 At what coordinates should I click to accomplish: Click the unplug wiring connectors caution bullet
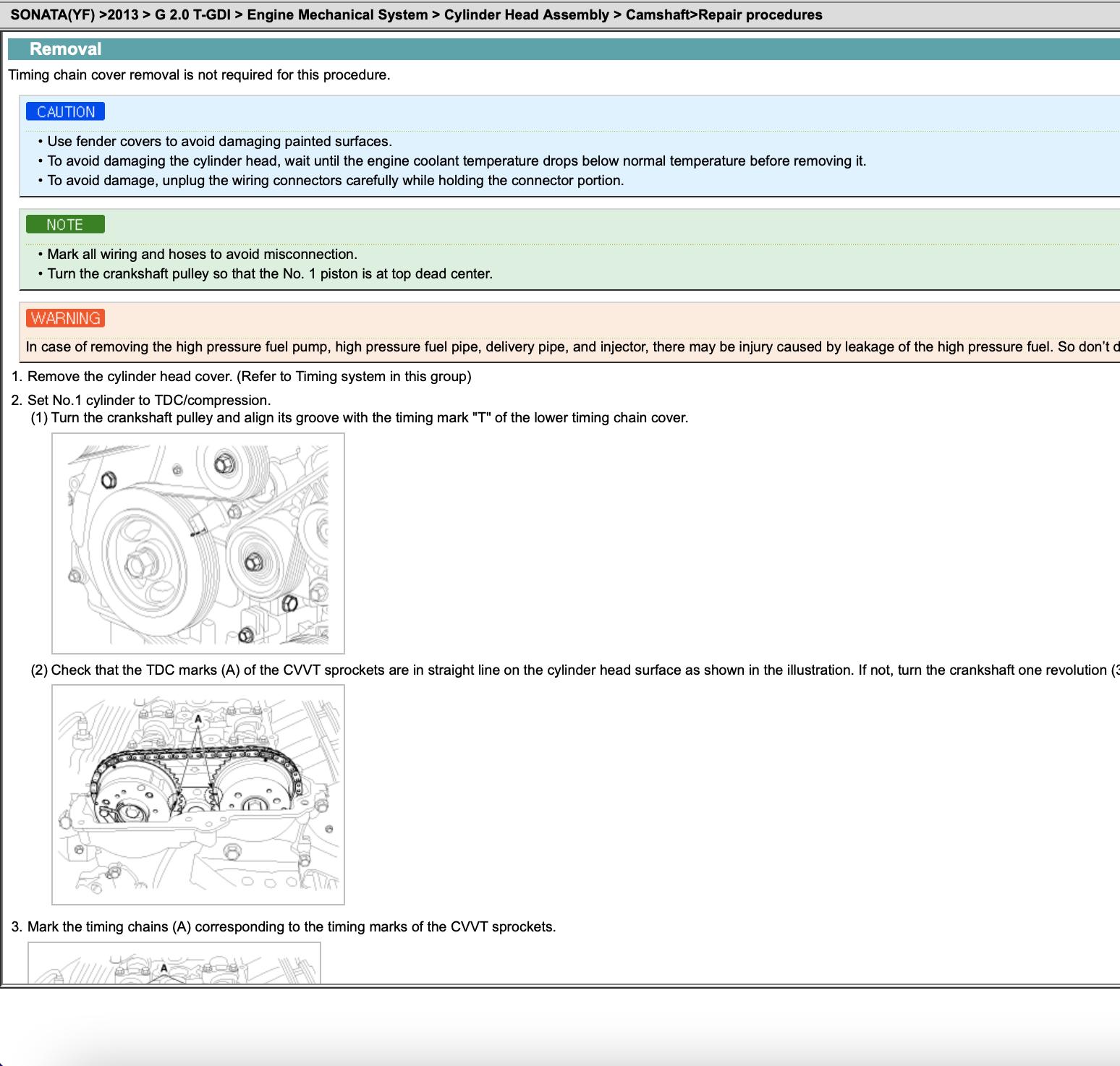(335, 180)
